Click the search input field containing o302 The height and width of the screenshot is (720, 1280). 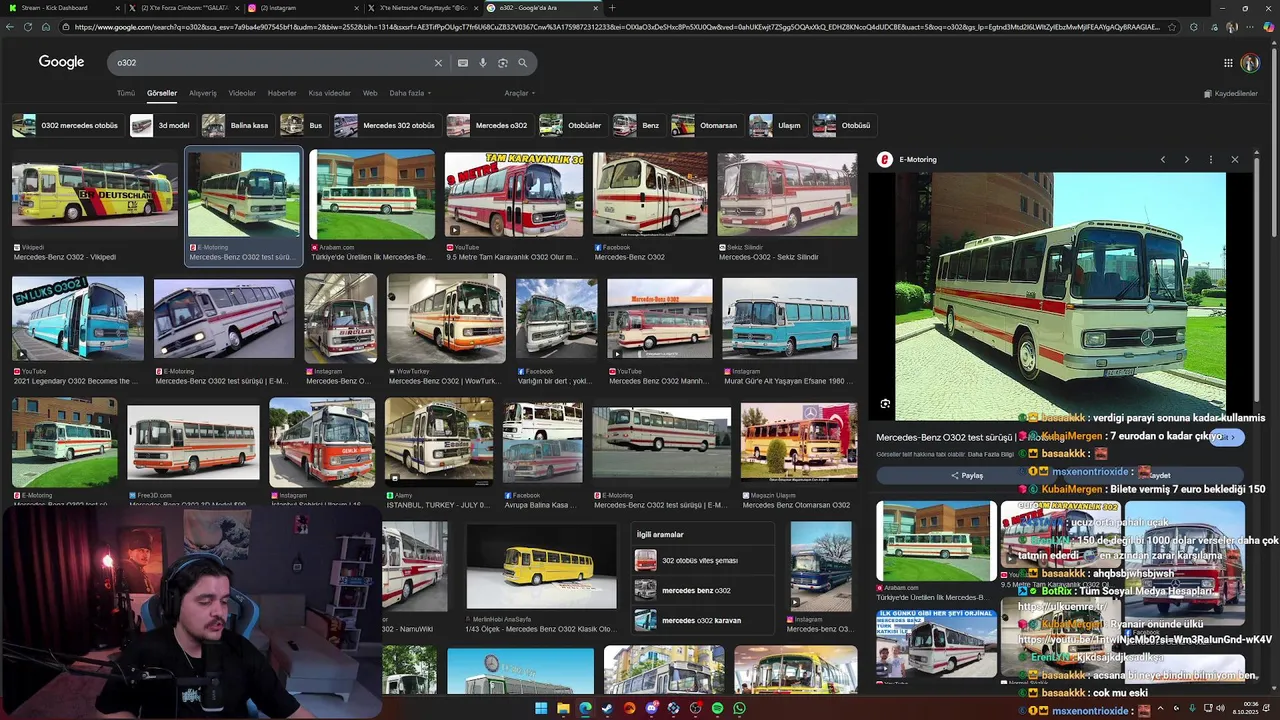[270, 63]
